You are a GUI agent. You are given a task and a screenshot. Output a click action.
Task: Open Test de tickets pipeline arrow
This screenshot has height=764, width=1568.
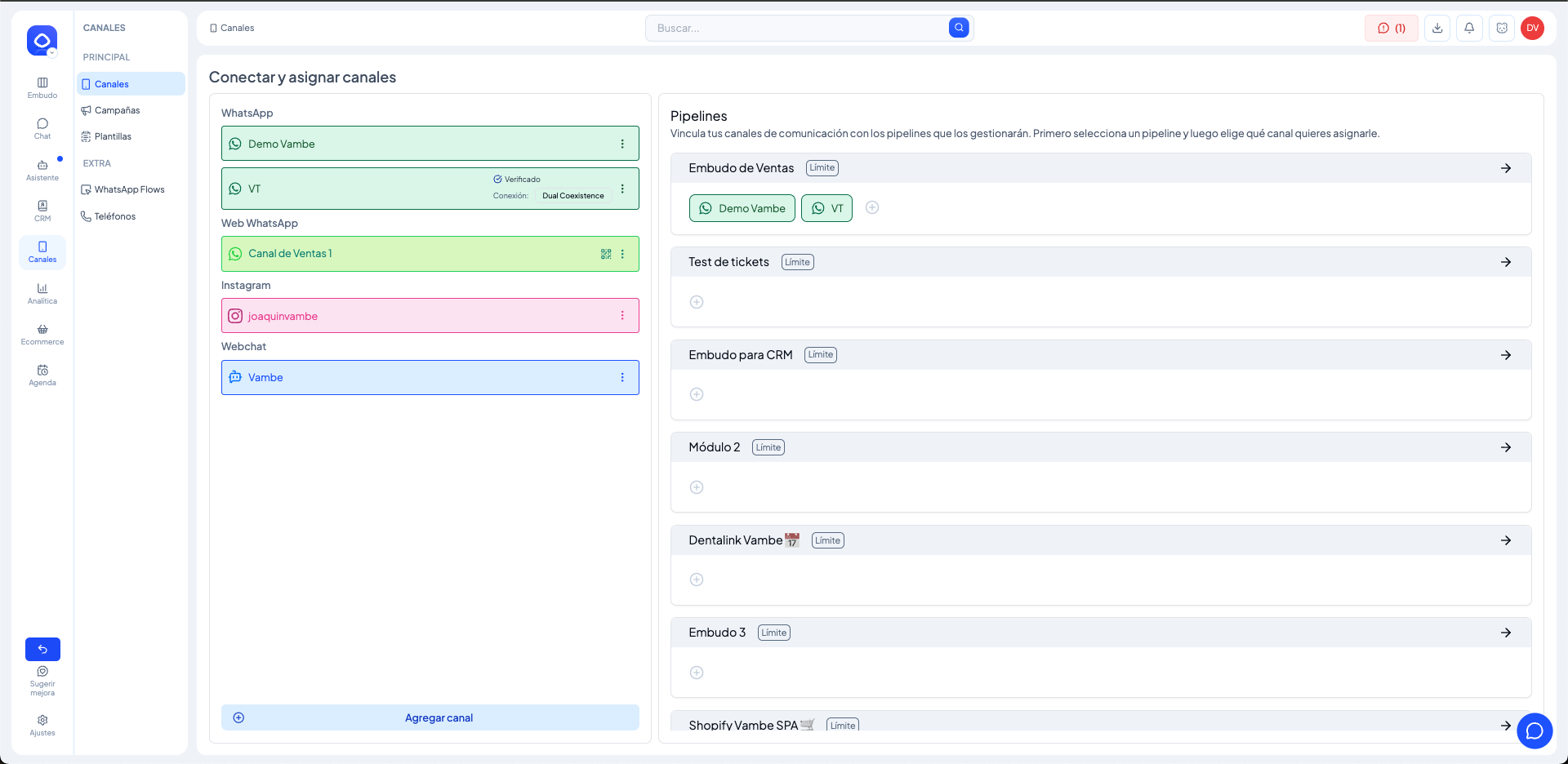(1506, 262)
